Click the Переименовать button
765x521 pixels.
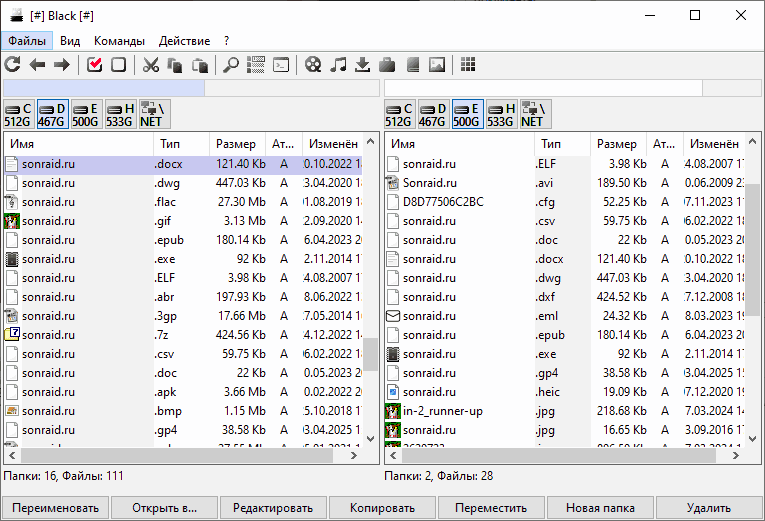[56, 508]
